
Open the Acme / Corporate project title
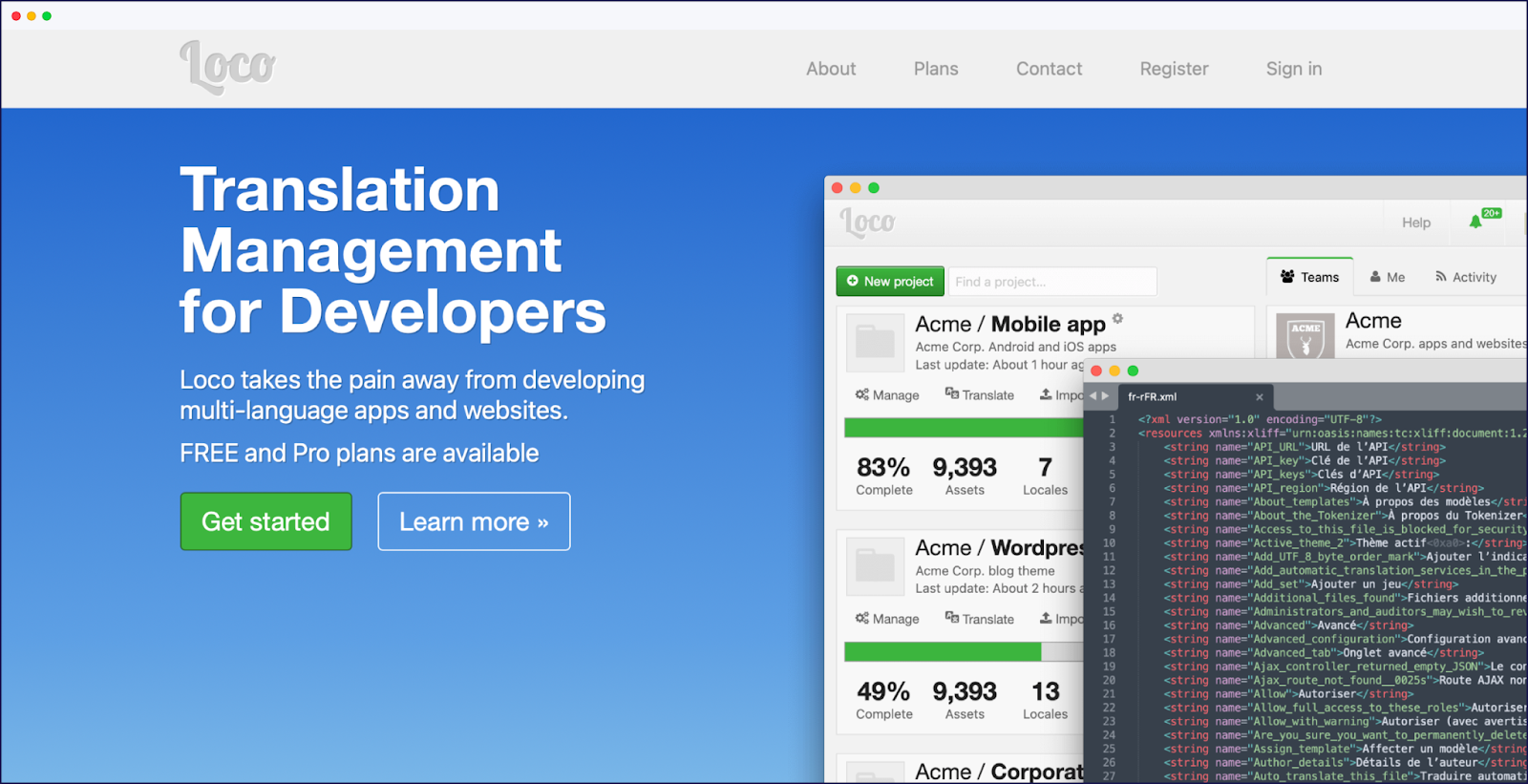(999, 772)
